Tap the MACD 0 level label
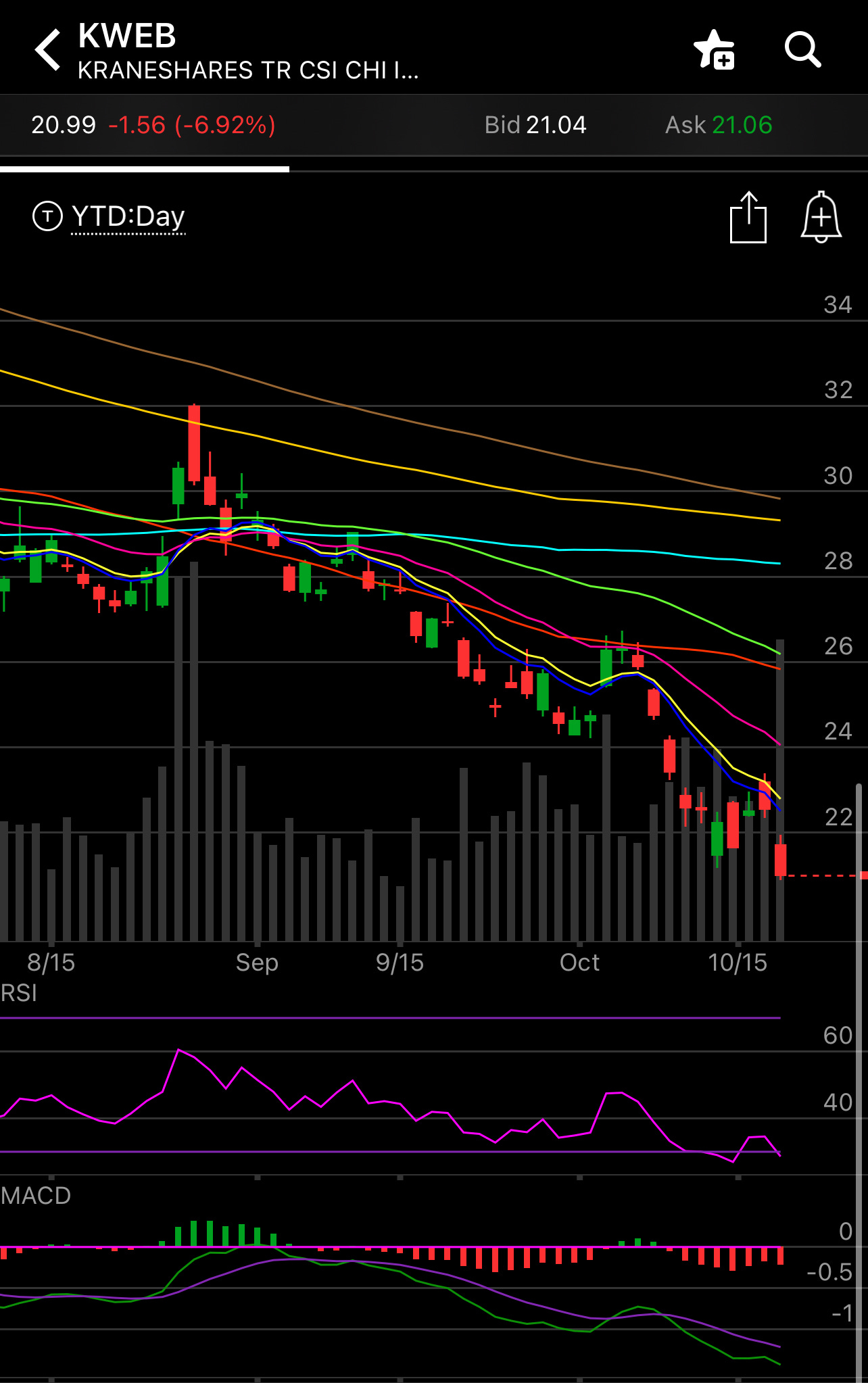The height and width of the screenshot is (1383, 868). (845, 1232)
